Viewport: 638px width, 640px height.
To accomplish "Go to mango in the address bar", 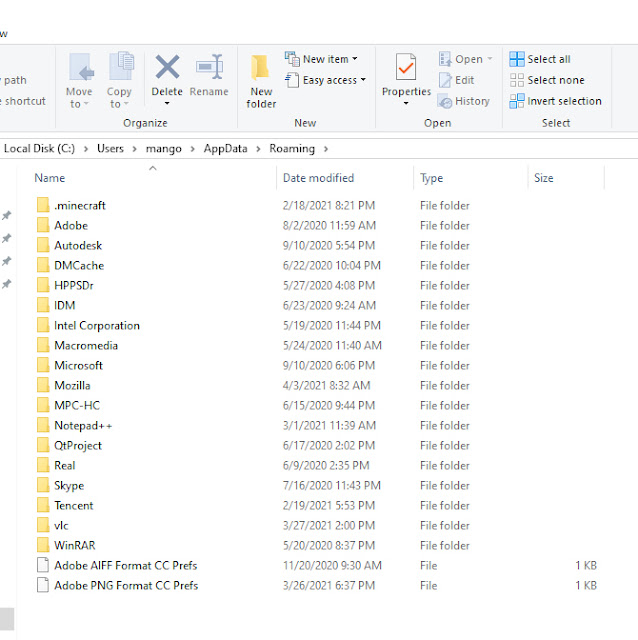I will [x=164, y=149].
